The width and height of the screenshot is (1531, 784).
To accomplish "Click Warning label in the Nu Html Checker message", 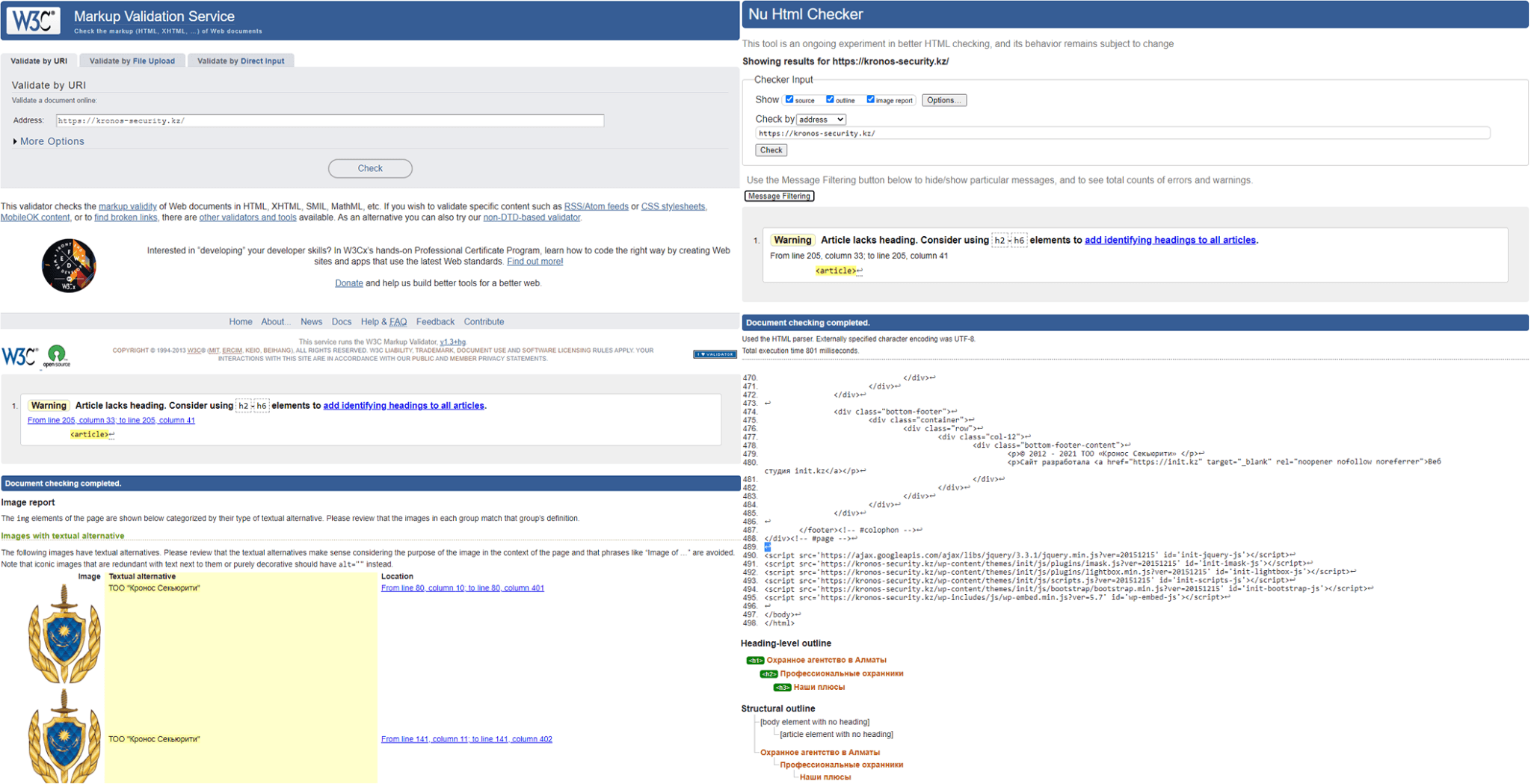I will (x=792, y=241).
